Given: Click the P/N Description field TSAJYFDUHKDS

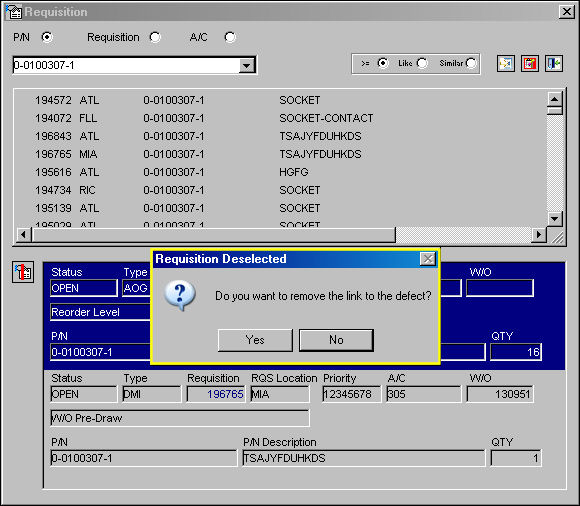Looking at the screenshot, I should point(364,458).
